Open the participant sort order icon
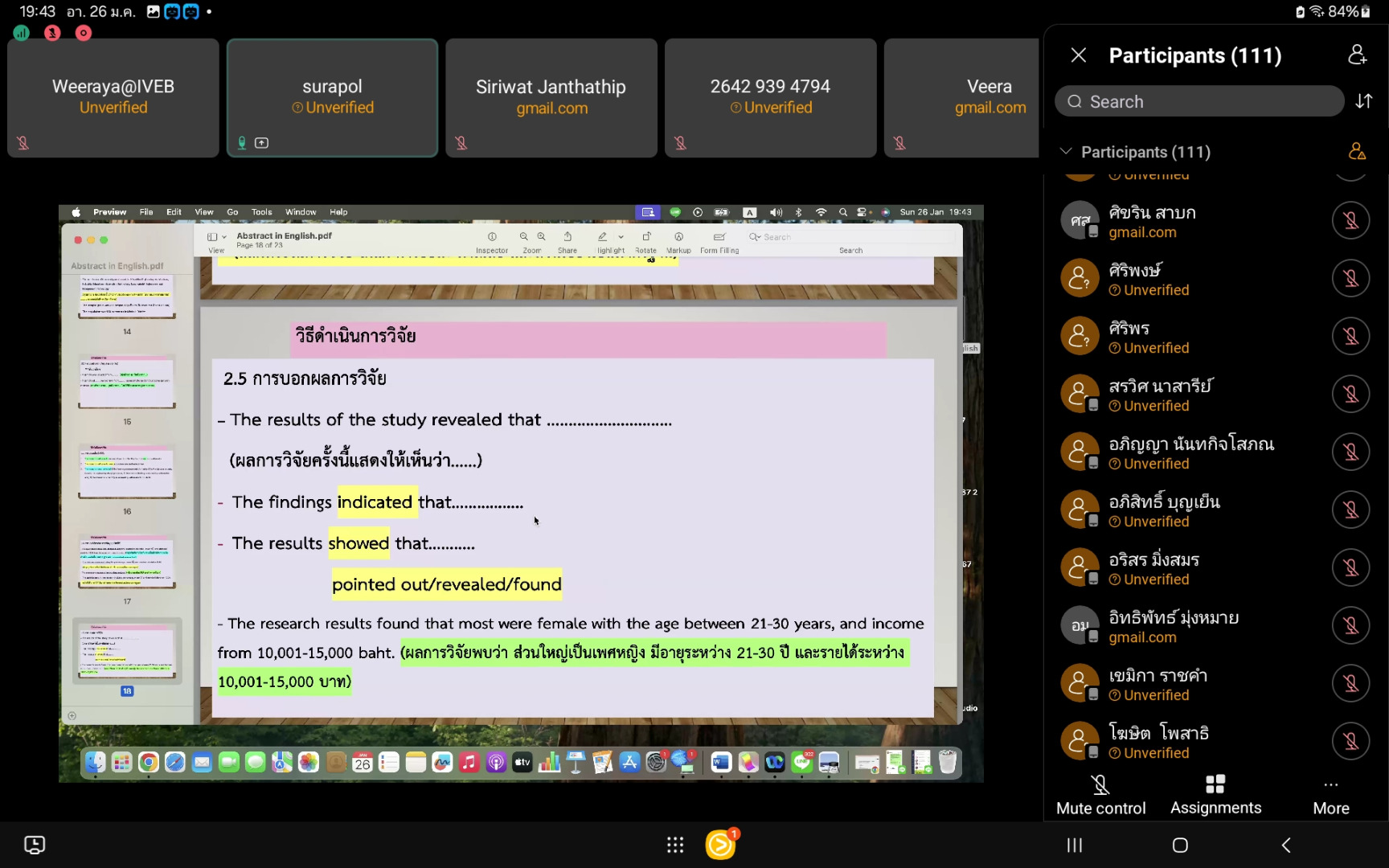1389x868 pixels. (1364, 101)
